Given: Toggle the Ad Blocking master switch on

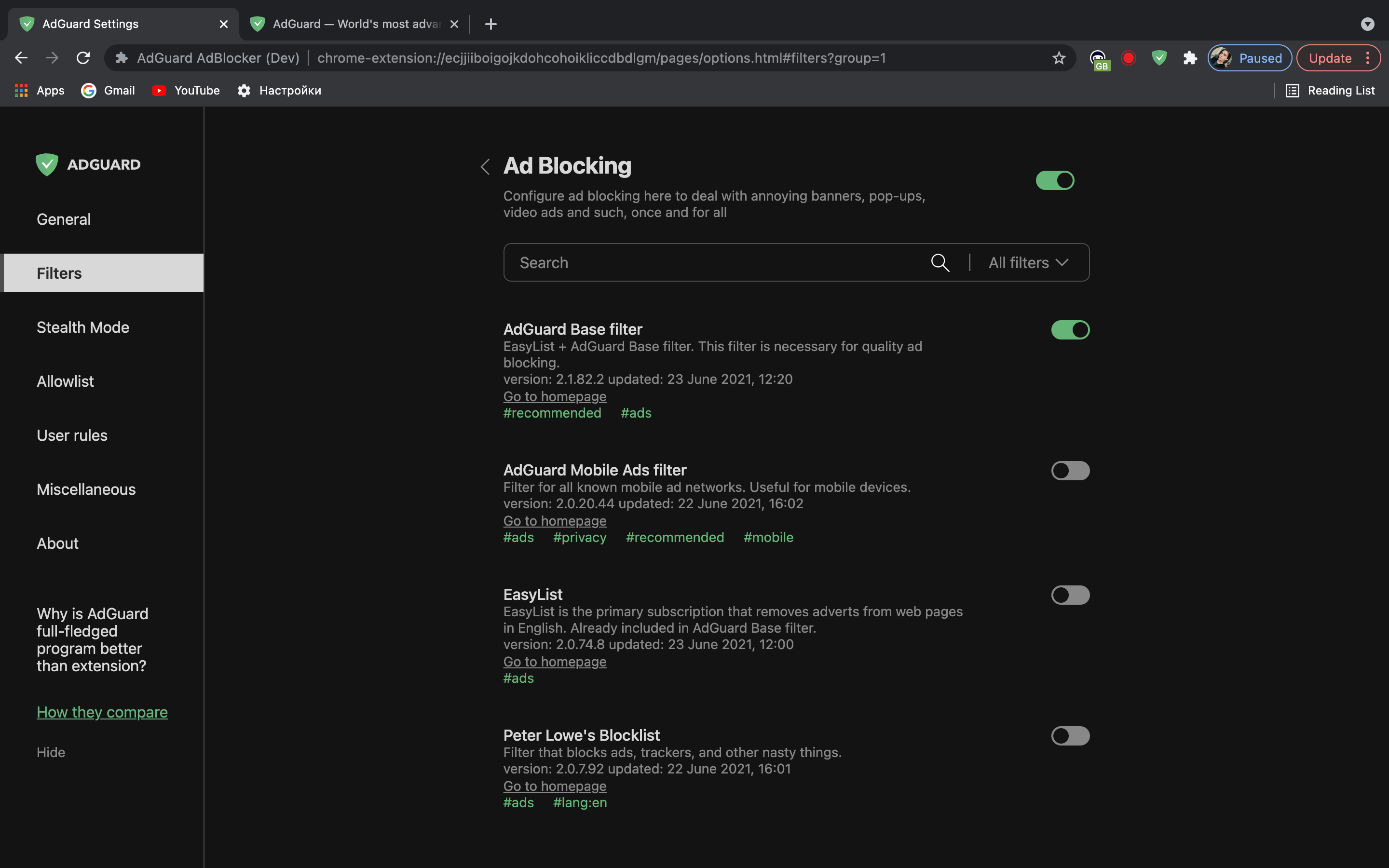Looking at the screenshot, I should pos(1054,181).
